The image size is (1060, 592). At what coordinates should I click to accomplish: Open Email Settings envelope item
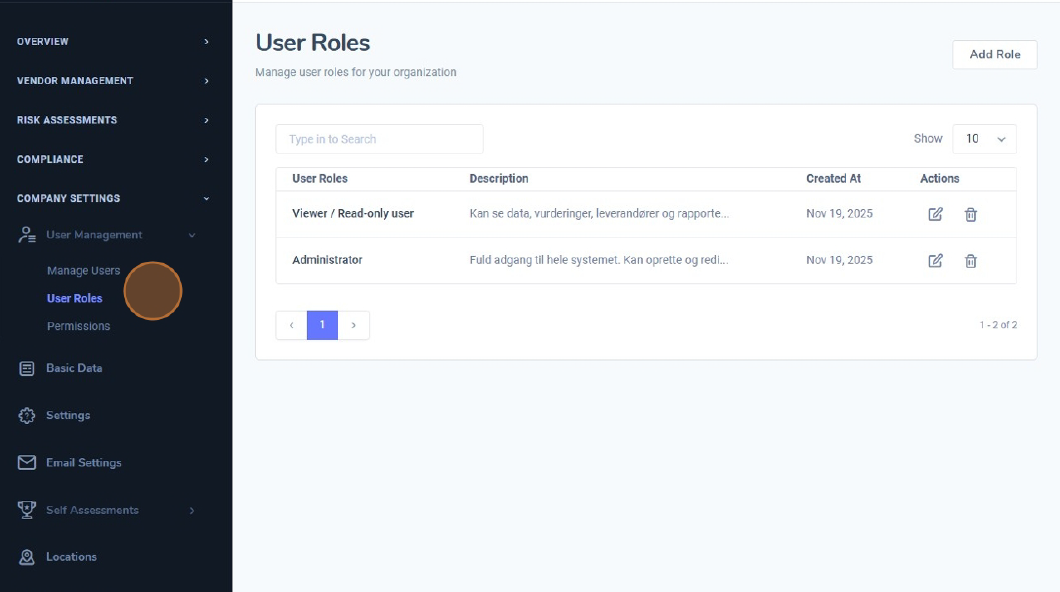point(28,463)
